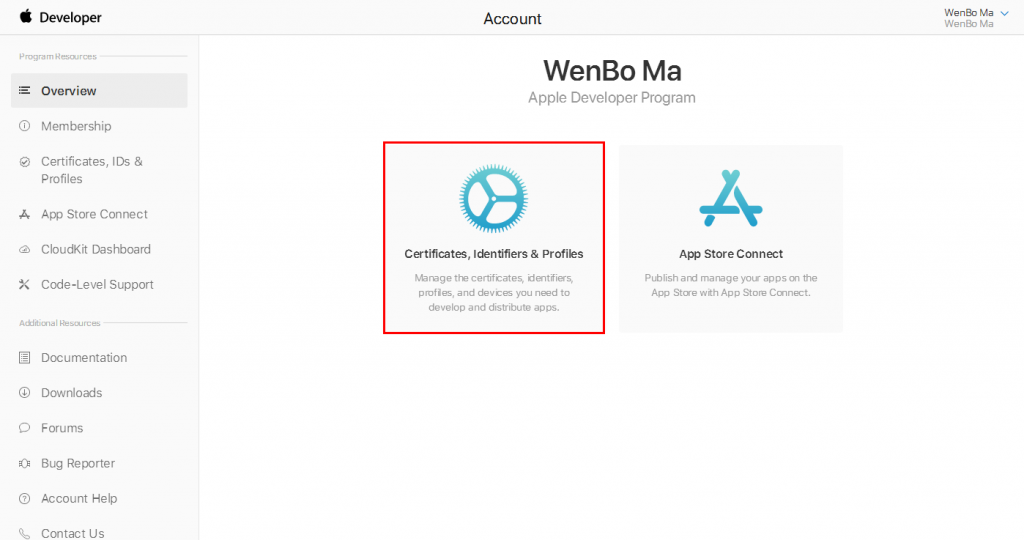Open Downloads in the sidebar
1024x540 pixels.
click(71, 393)
